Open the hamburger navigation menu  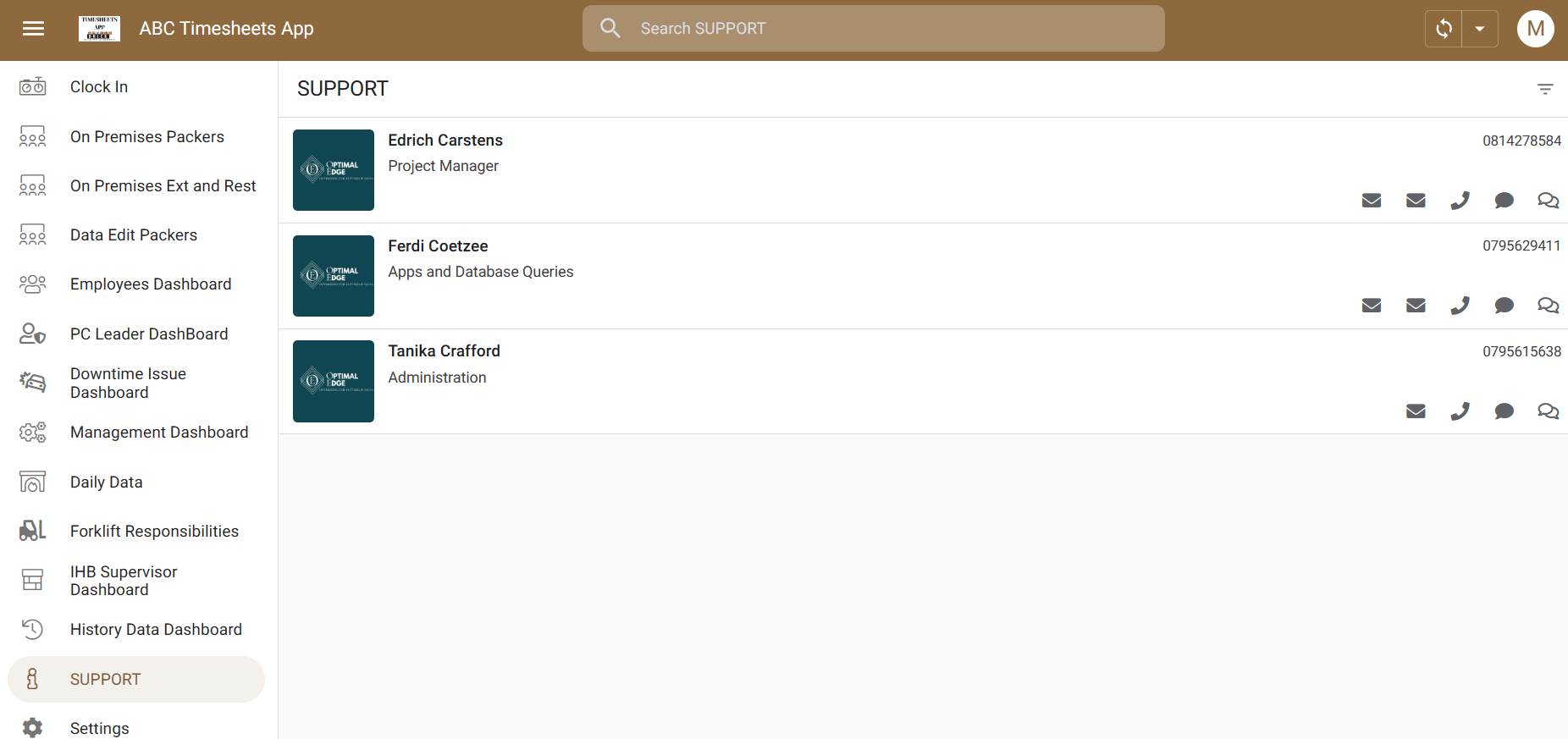click(x=33, y=29)
